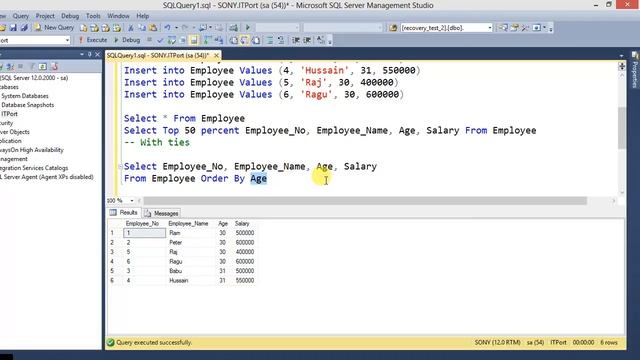
Task: Click the Decrease Indent icon
Action: (296, 40)
